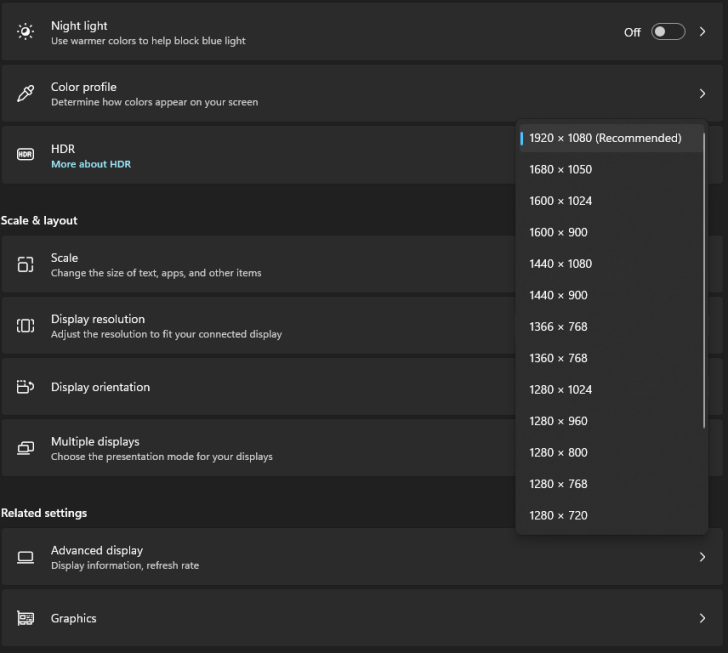Open Advanced display chevron arrow

tap(702, 557)
